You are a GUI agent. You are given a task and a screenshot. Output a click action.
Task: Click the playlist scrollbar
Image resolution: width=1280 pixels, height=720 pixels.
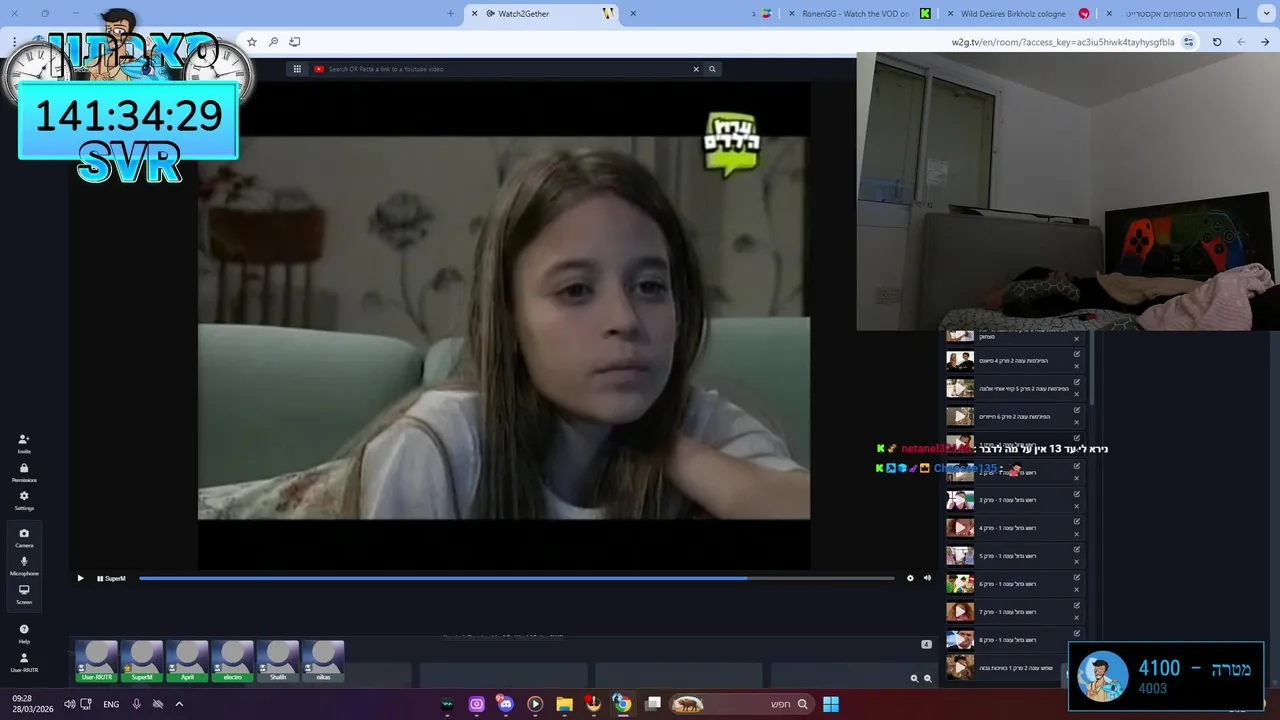[1091, 368]
